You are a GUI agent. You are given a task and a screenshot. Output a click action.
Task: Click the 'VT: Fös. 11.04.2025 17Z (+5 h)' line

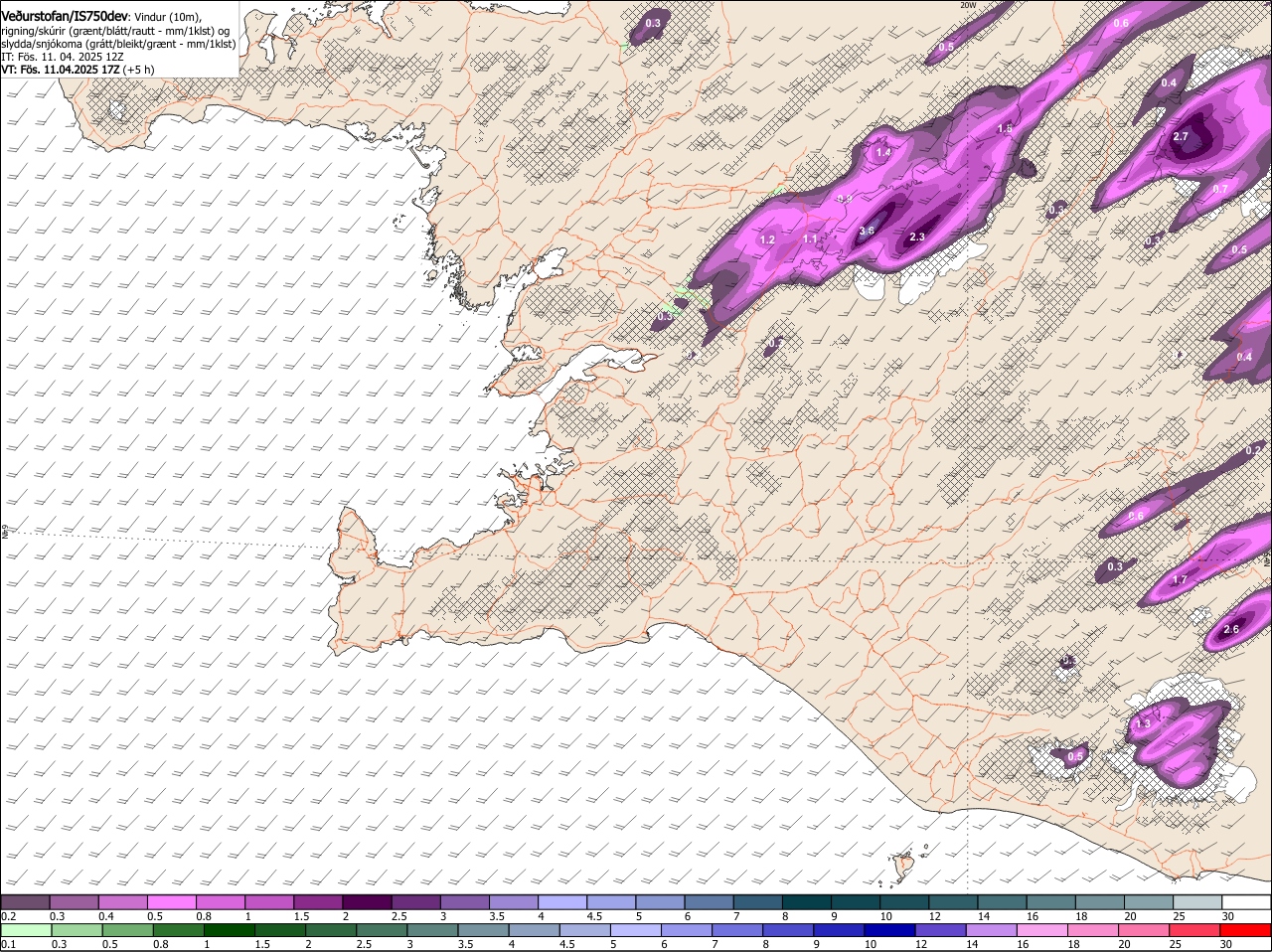tap(78, 70)
